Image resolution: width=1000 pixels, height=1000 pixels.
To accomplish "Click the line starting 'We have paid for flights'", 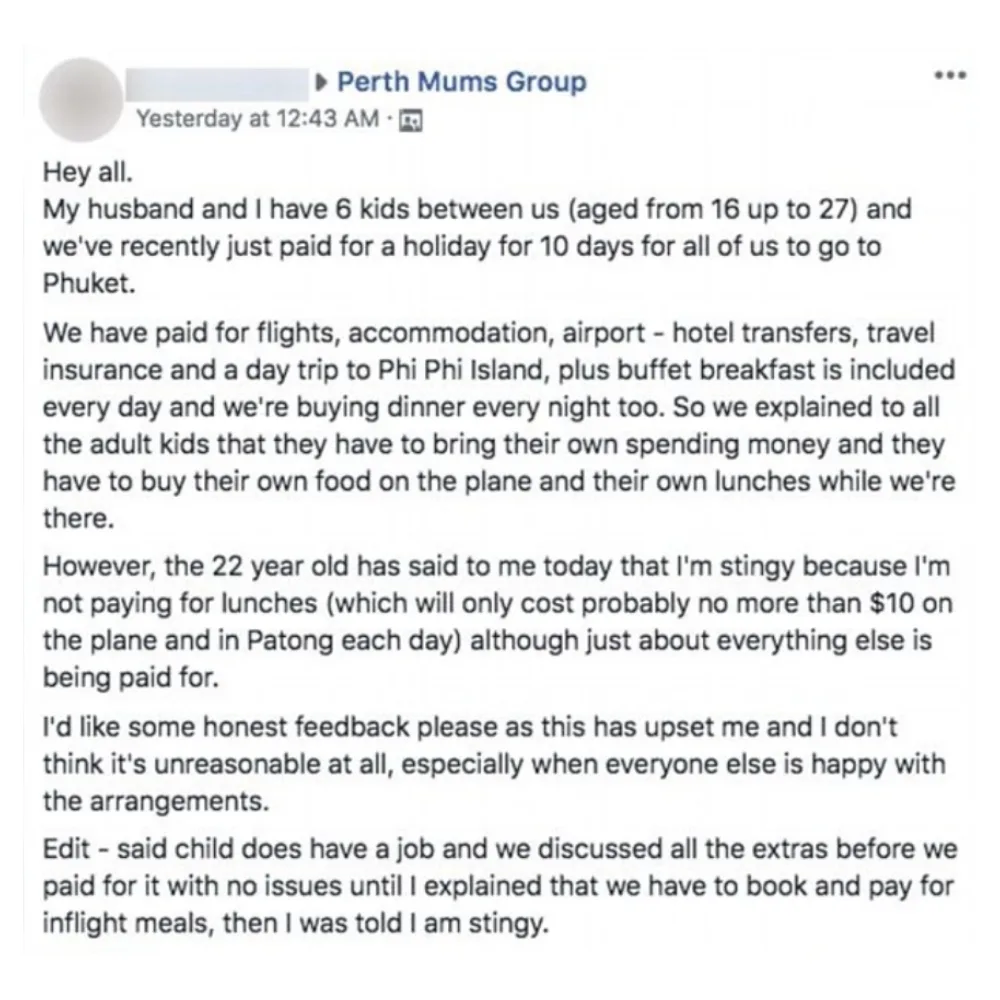I will click(x=489, y=333).
